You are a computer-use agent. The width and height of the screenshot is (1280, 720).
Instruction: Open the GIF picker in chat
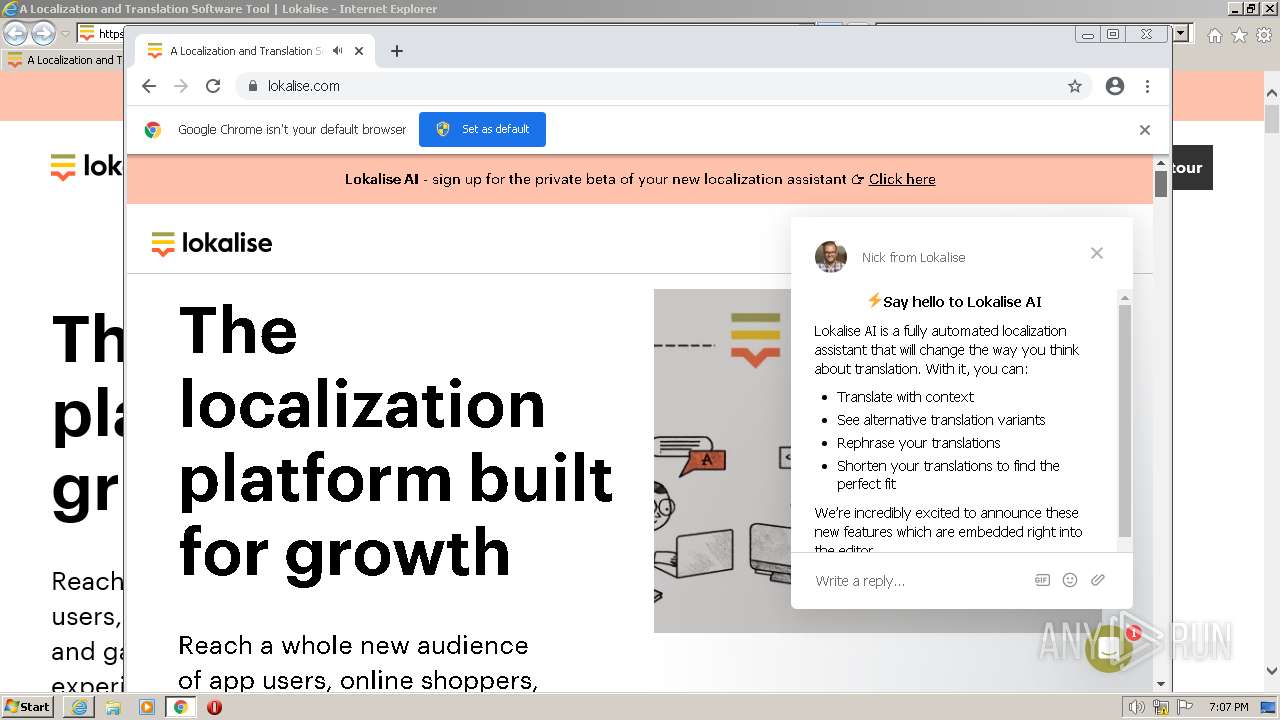point(1042,580)
